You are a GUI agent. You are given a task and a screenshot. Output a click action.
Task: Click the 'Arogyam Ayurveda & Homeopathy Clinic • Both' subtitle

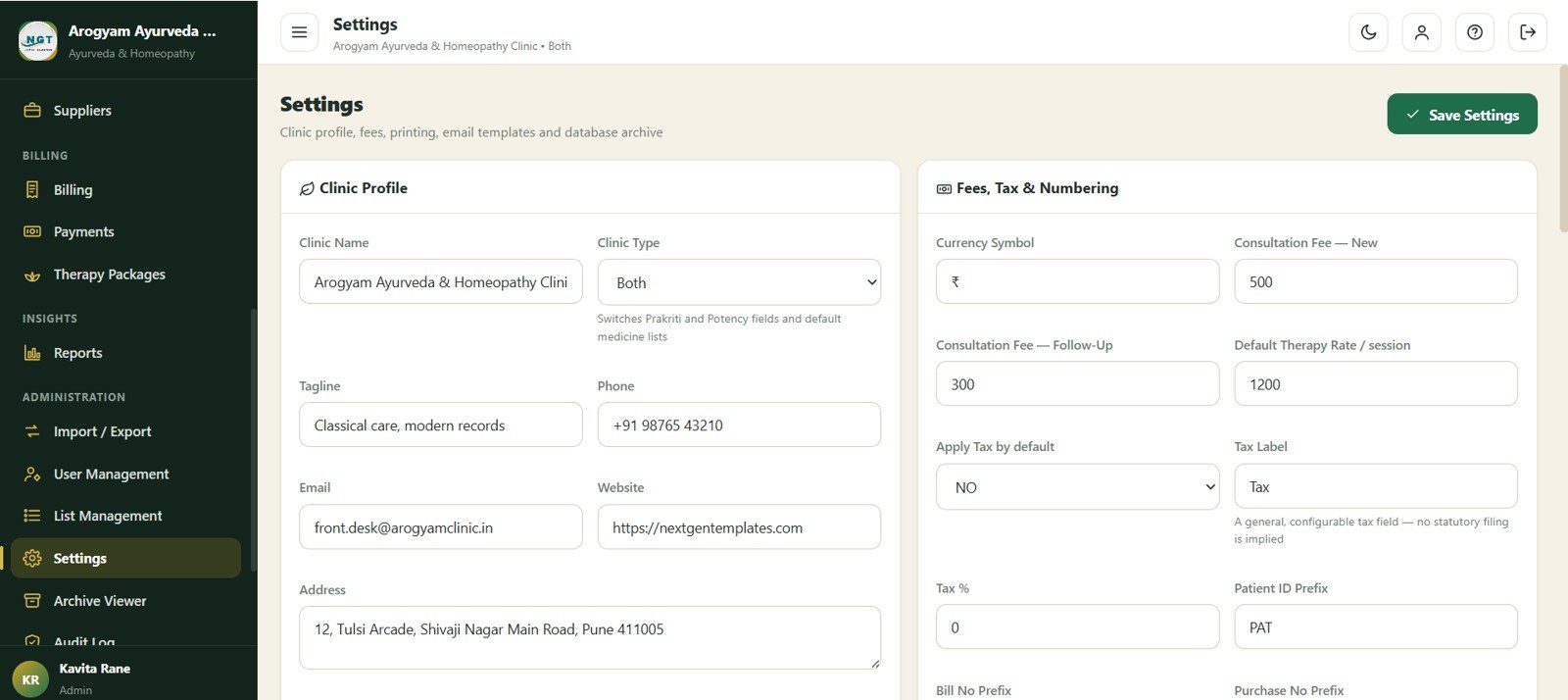point(452,46)
